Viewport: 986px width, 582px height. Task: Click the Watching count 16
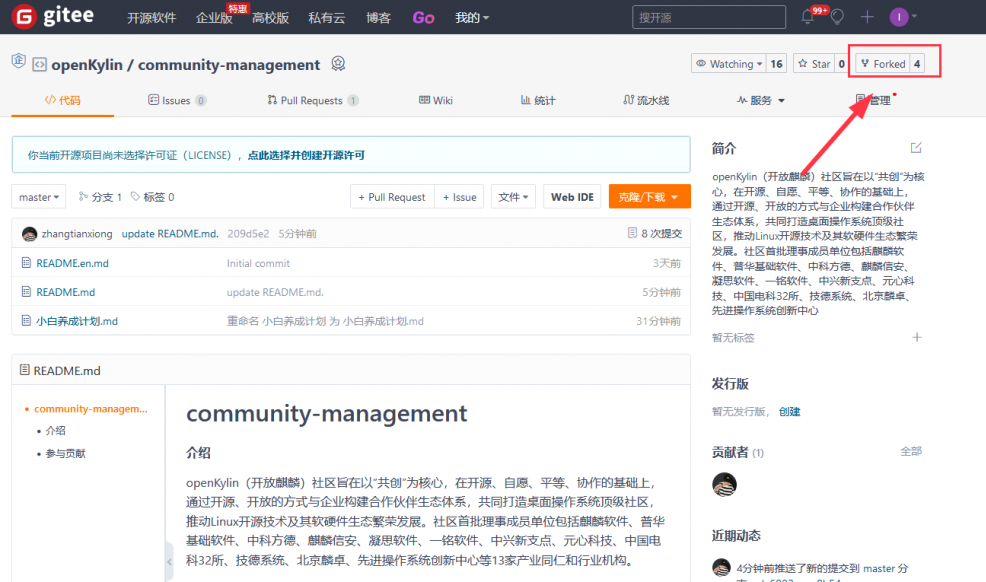(777, 63)
